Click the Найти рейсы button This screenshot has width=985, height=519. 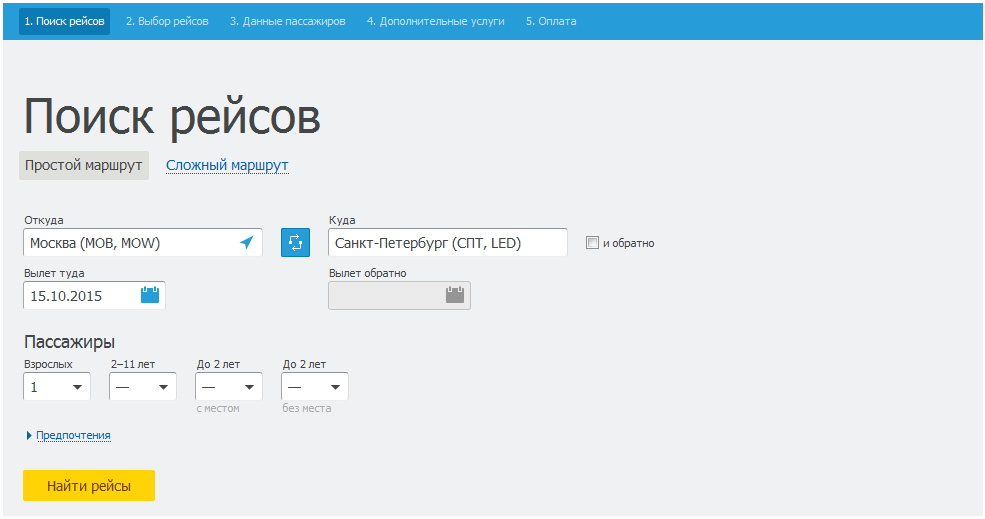[89, 486]
